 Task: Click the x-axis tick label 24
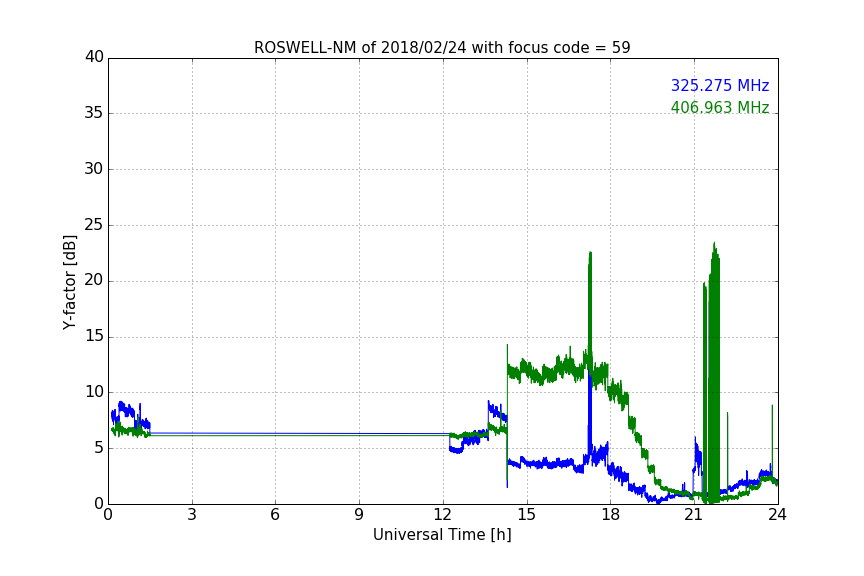(777, 515)
